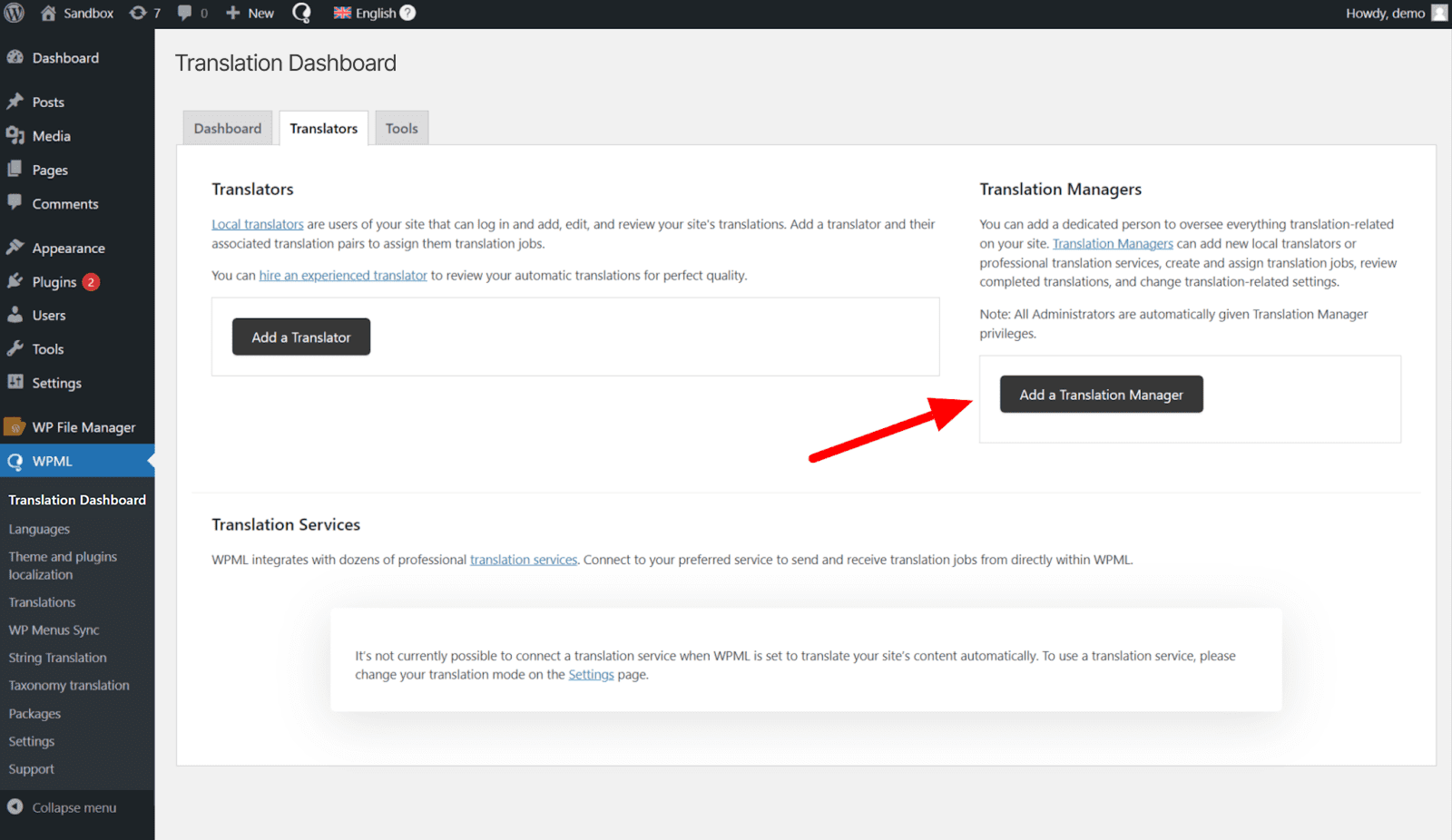Open WP Menus Sync

[x=54, y=630]
